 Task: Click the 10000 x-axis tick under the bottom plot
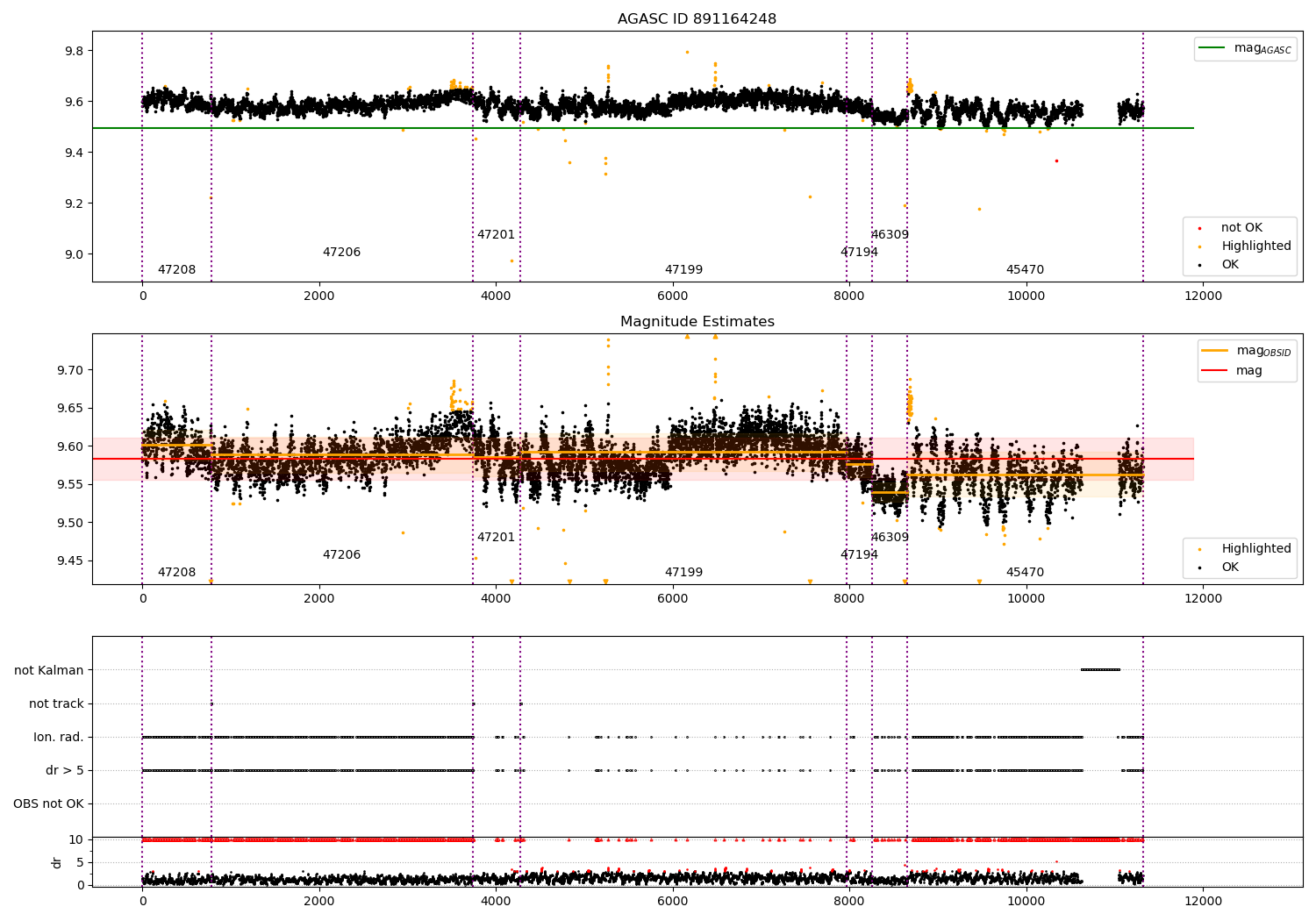pyautogui.click(x=1026, y=902)
